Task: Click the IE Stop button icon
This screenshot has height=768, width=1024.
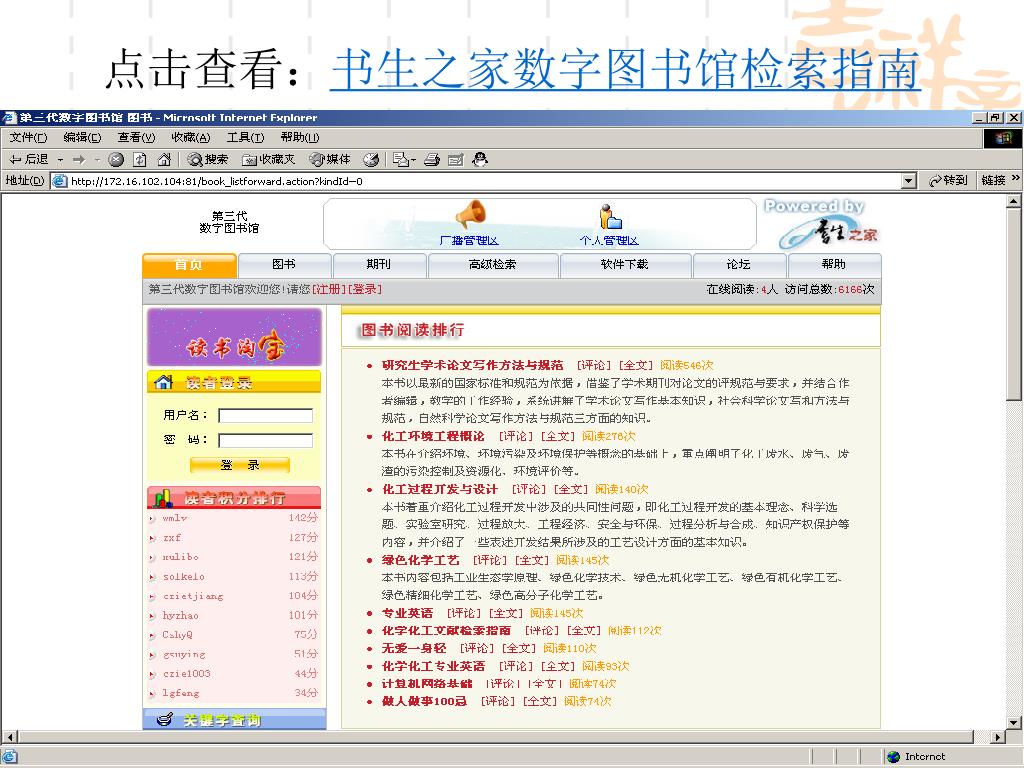Action: (x=116, y=159)
